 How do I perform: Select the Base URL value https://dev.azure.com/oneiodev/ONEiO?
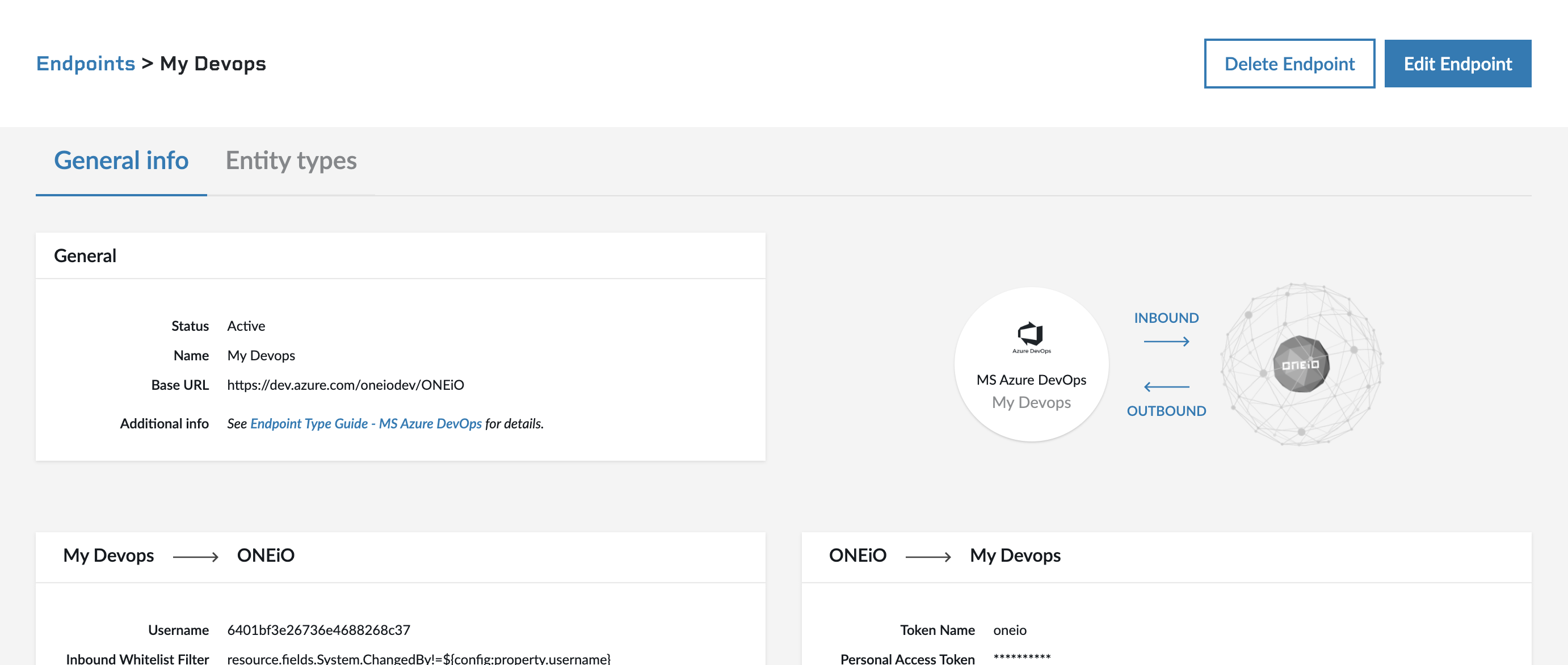345,385
